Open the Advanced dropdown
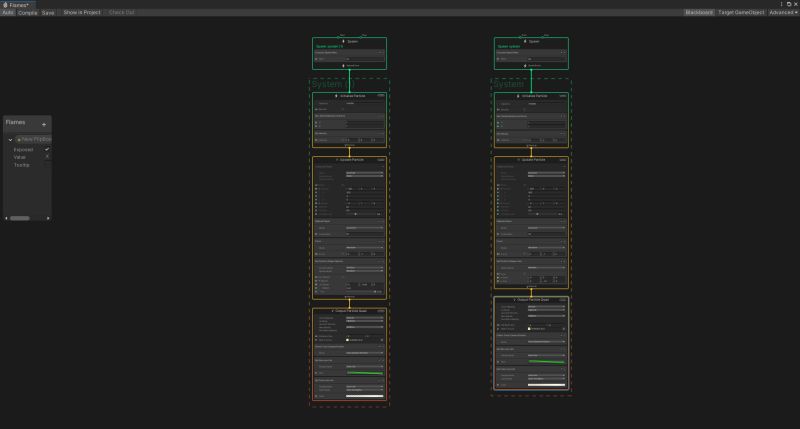 click(783, 12)
